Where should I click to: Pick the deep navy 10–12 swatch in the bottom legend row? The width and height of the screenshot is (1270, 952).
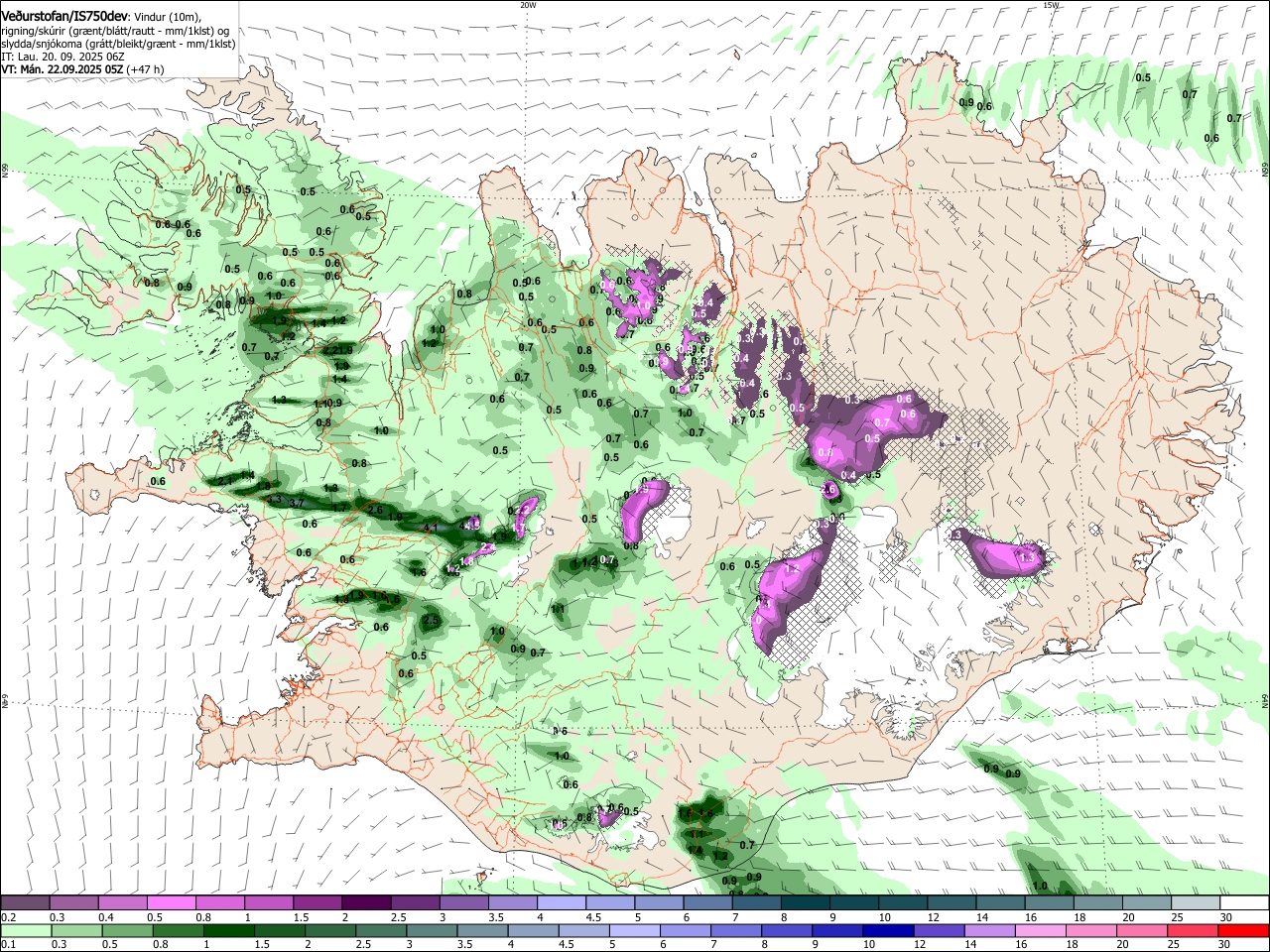pos(888,930)
